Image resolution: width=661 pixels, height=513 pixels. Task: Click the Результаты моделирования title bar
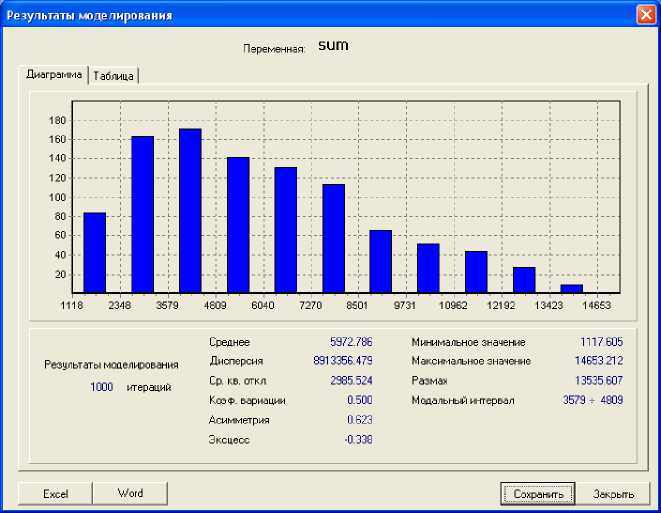[300, 15]
